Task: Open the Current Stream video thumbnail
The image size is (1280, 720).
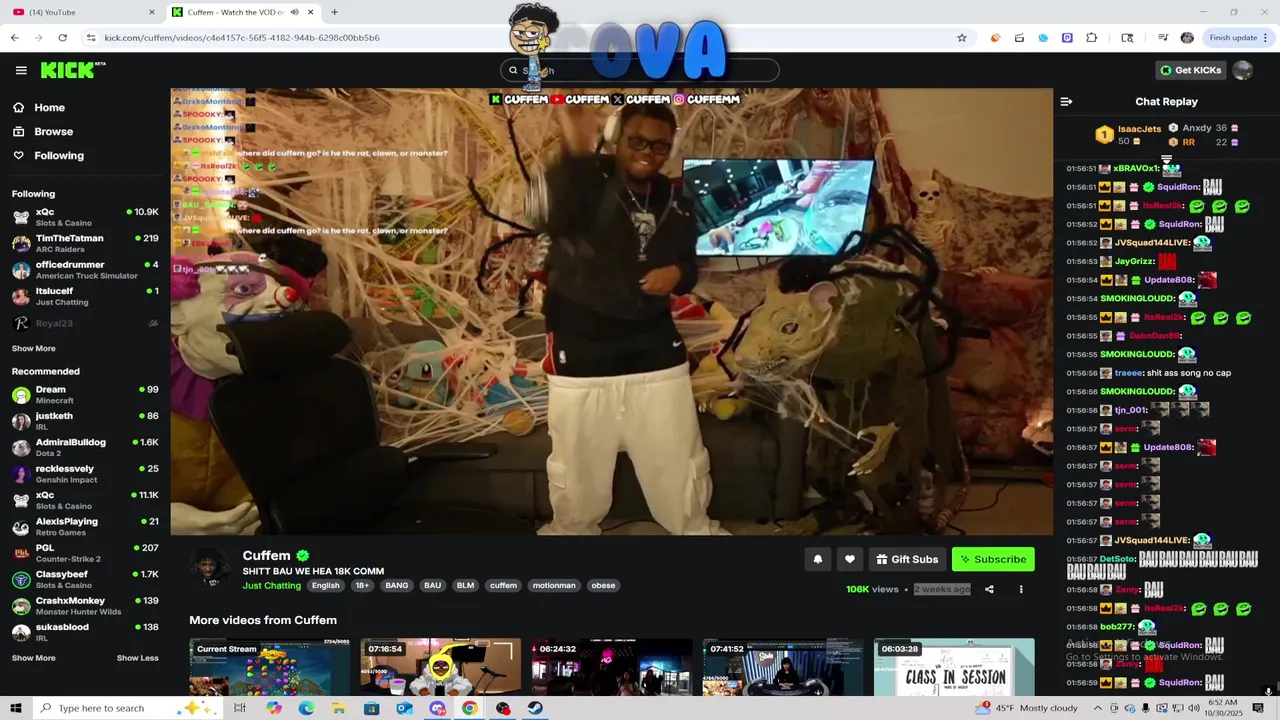Action: (x=269, y=667)
